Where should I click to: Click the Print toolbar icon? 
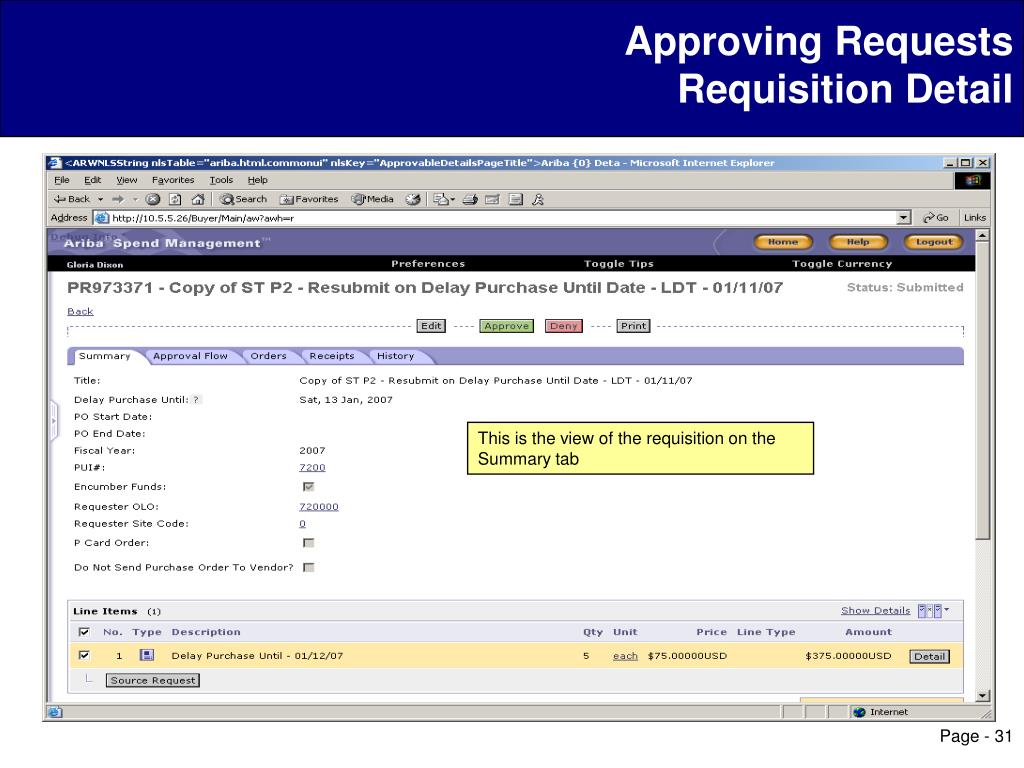tap(470, 199)
